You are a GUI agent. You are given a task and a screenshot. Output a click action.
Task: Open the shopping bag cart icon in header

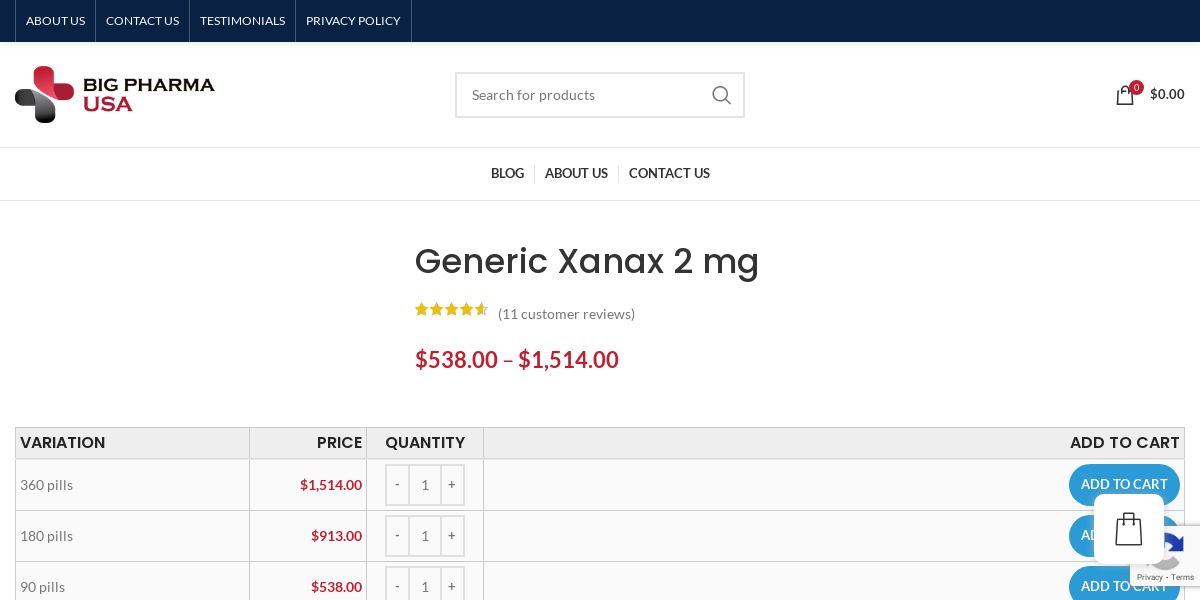[x=1125, y=95]
